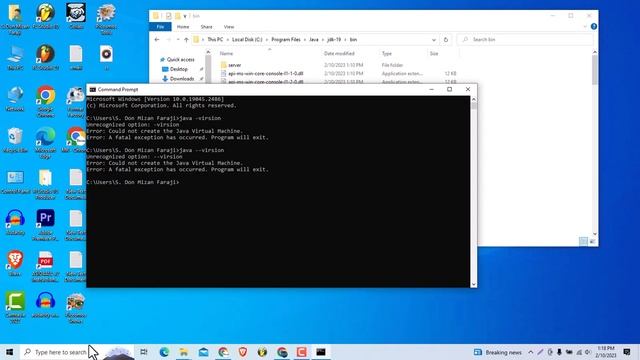
Task: Click the Up one level arrow in File Explorer
Action: pyautogui.click(x=186, y=40)
